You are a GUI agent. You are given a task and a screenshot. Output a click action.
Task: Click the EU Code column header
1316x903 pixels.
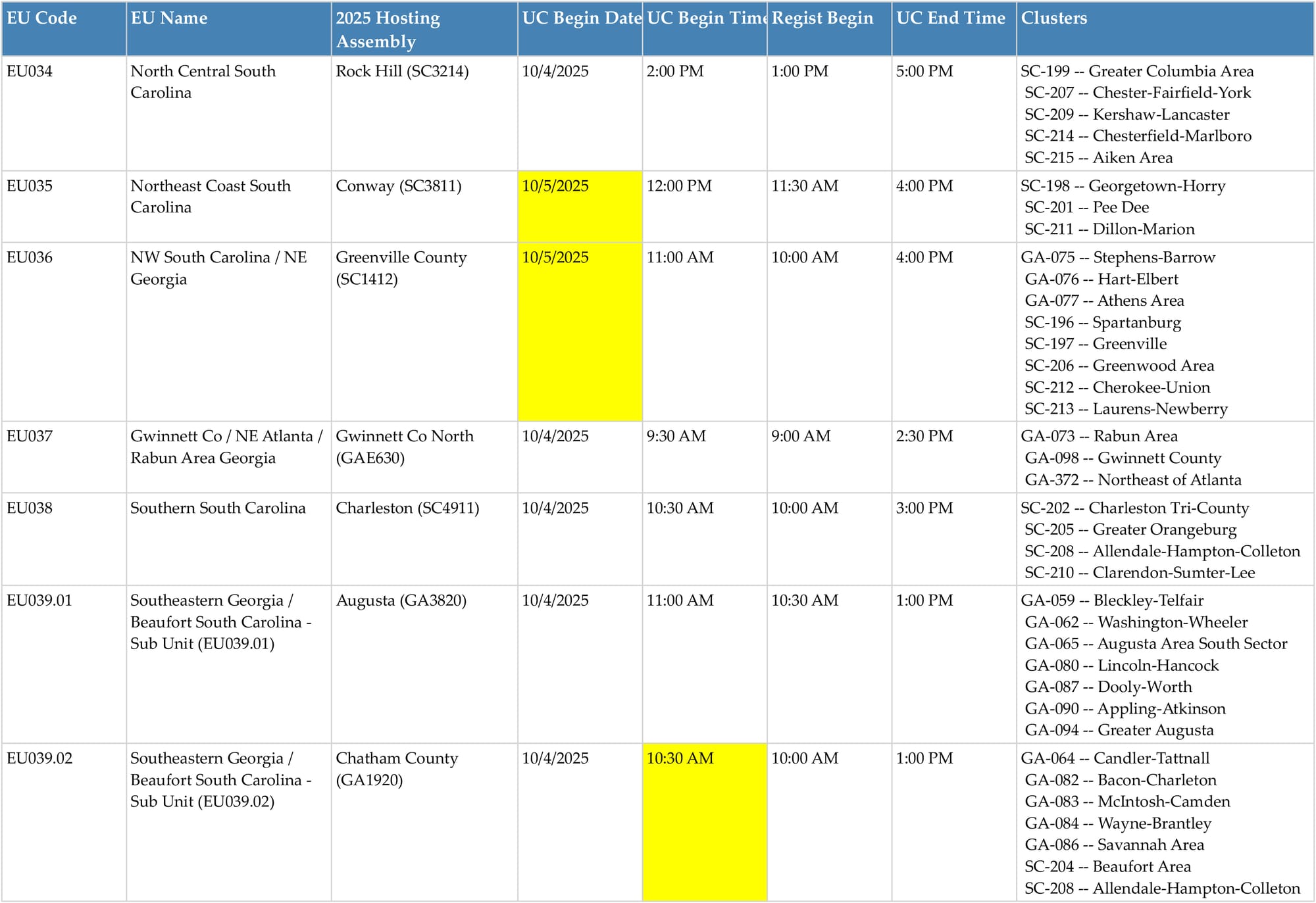[42, 18]
